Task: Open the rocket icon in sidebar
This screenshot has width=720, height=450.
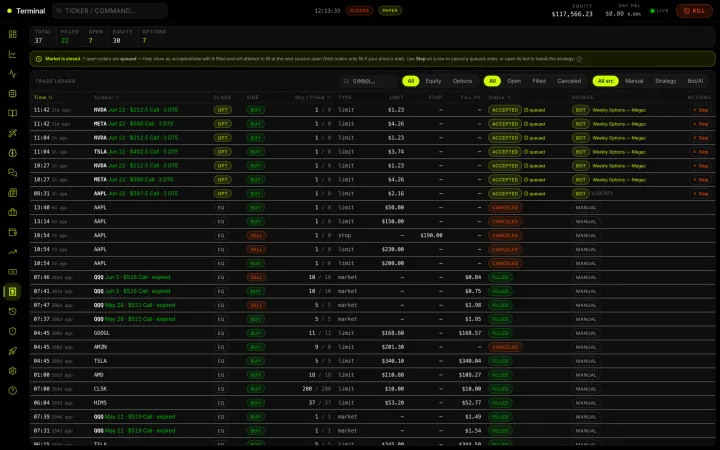Action: pyautogui.click(x=12, y=351)
